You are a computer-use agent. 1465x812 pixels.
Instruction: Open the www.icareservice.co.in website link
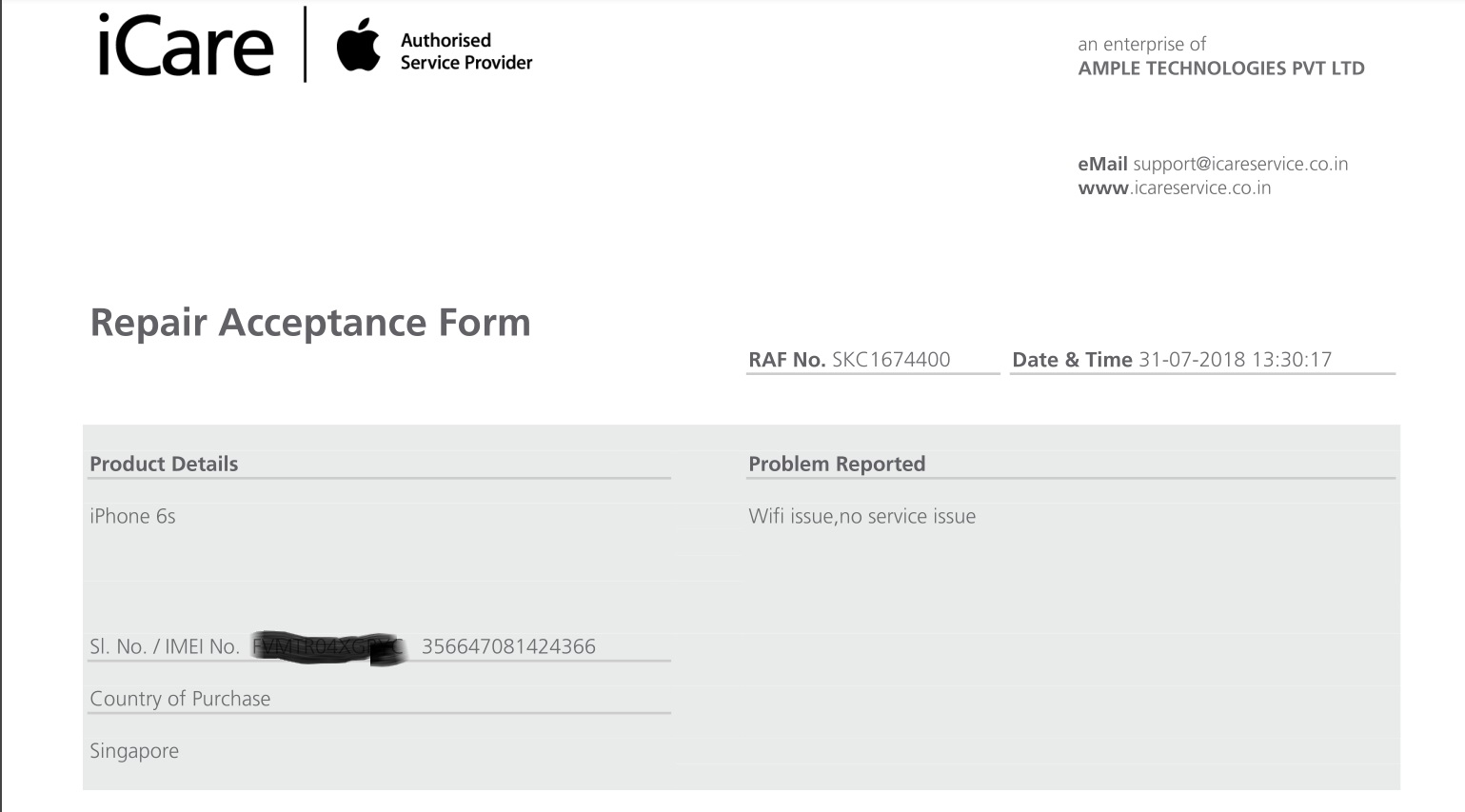pos(1175,188)
